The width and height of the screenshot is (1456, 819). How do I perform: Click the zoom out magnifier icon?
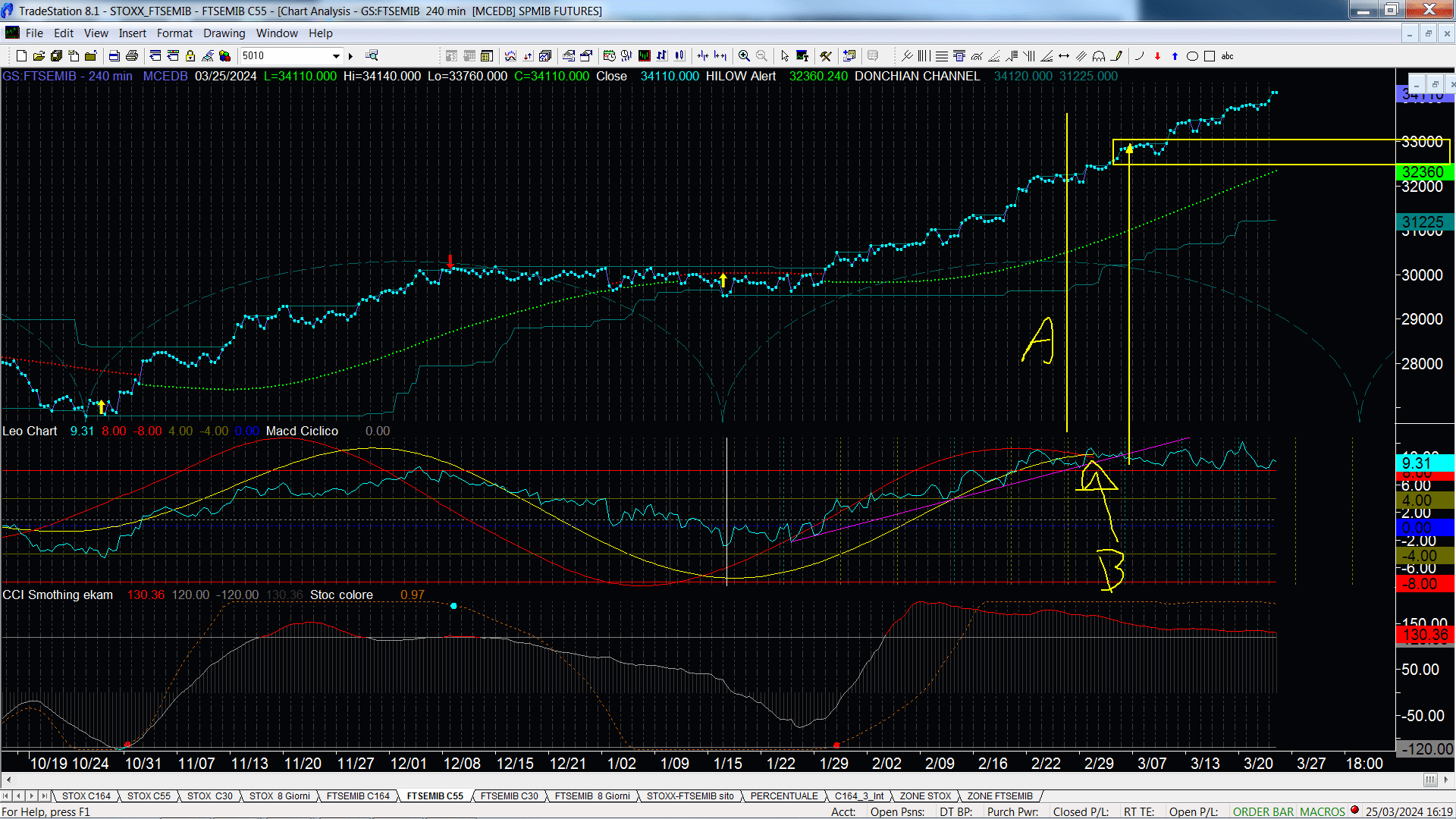(x=761, y=56)
